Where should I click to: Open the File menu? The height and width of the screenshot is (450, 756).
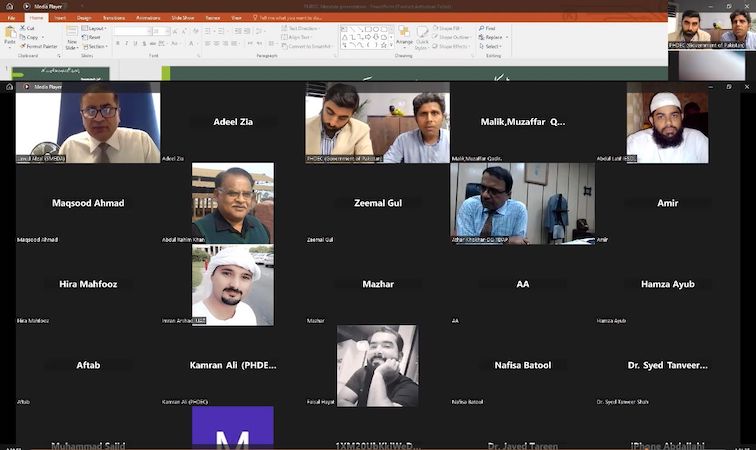pyautogui.click(x=12, y=17)
